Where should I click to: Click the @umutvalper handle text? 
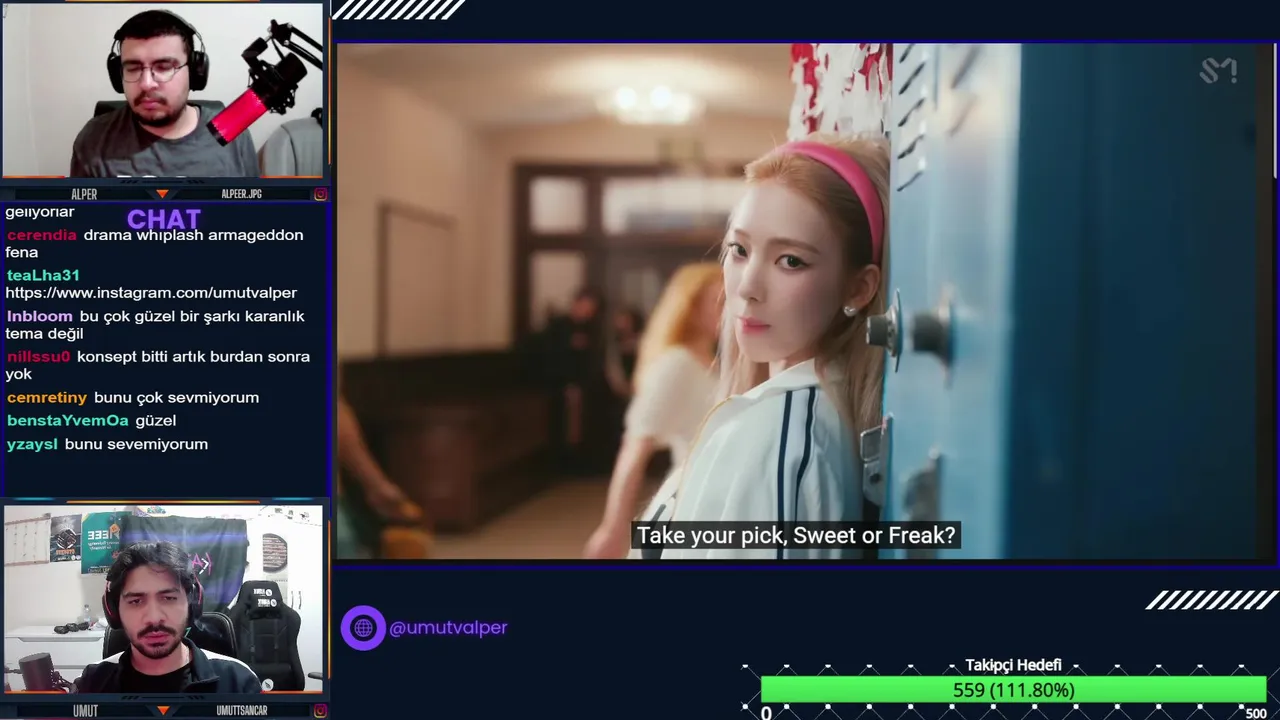448,628
